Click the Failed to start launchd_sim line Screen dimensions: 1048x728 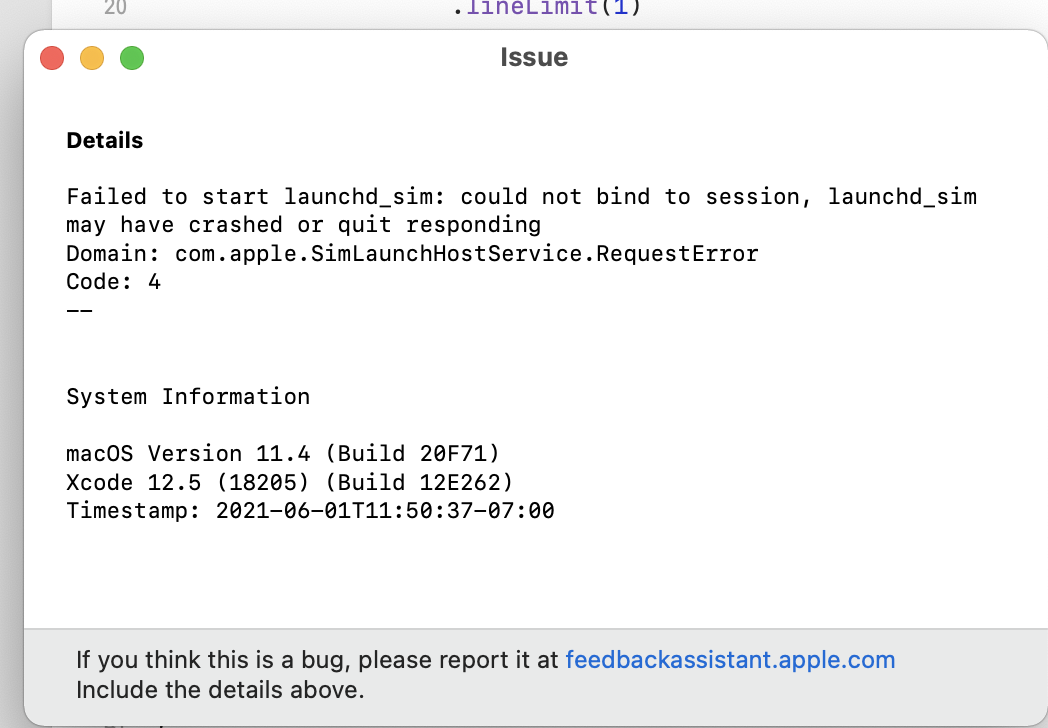pyautogui.click(x=521, y=197)
